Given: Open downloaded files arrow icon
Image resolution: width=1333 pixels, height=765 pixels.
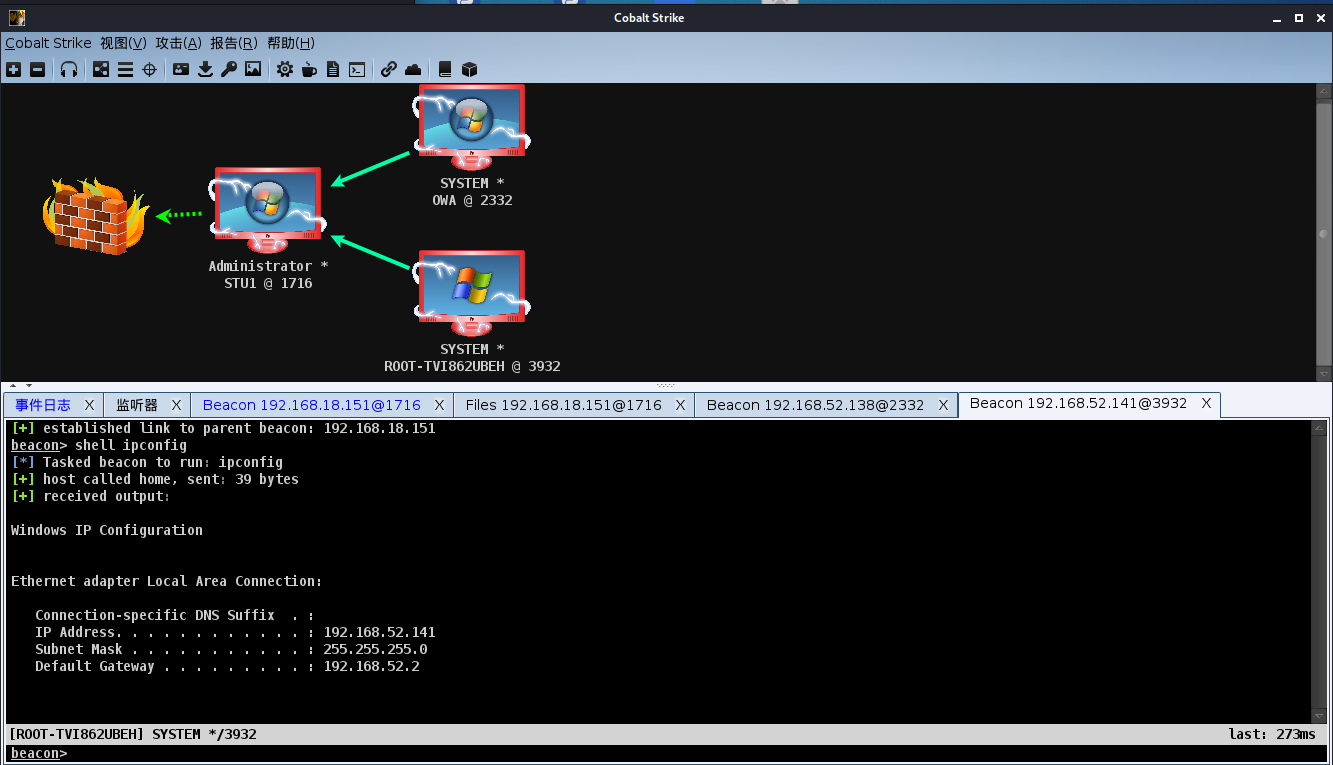Looking at the screenshot, I should 205,69.
